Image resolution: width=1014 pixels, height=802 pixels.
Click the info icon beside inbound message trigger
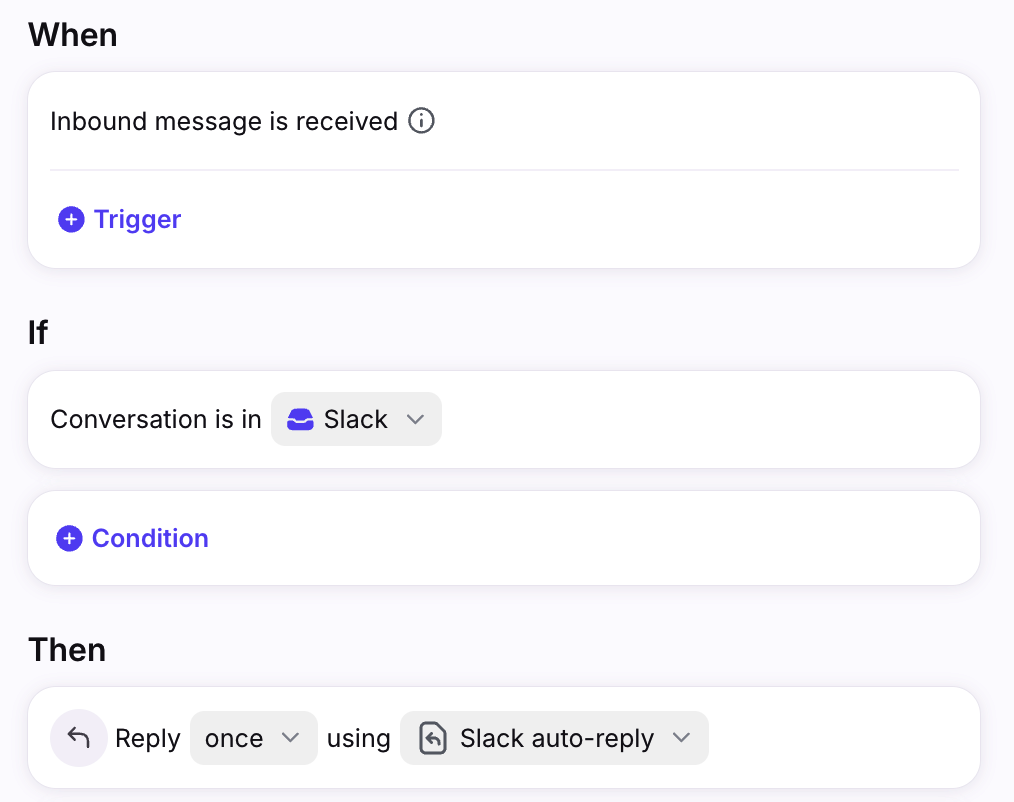tap(422, 122)
